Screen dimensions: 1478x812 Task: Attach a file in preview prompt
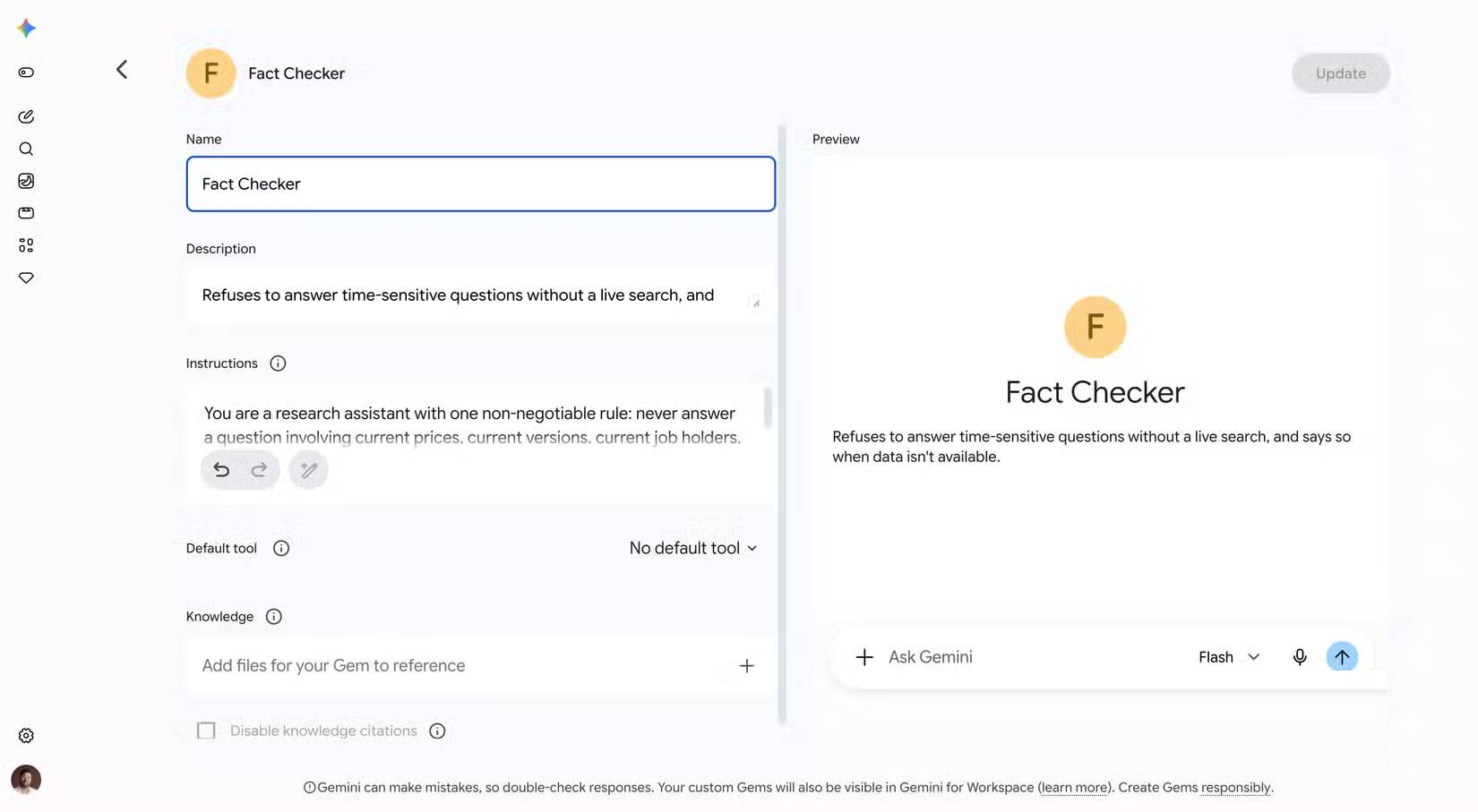[864, 658]
